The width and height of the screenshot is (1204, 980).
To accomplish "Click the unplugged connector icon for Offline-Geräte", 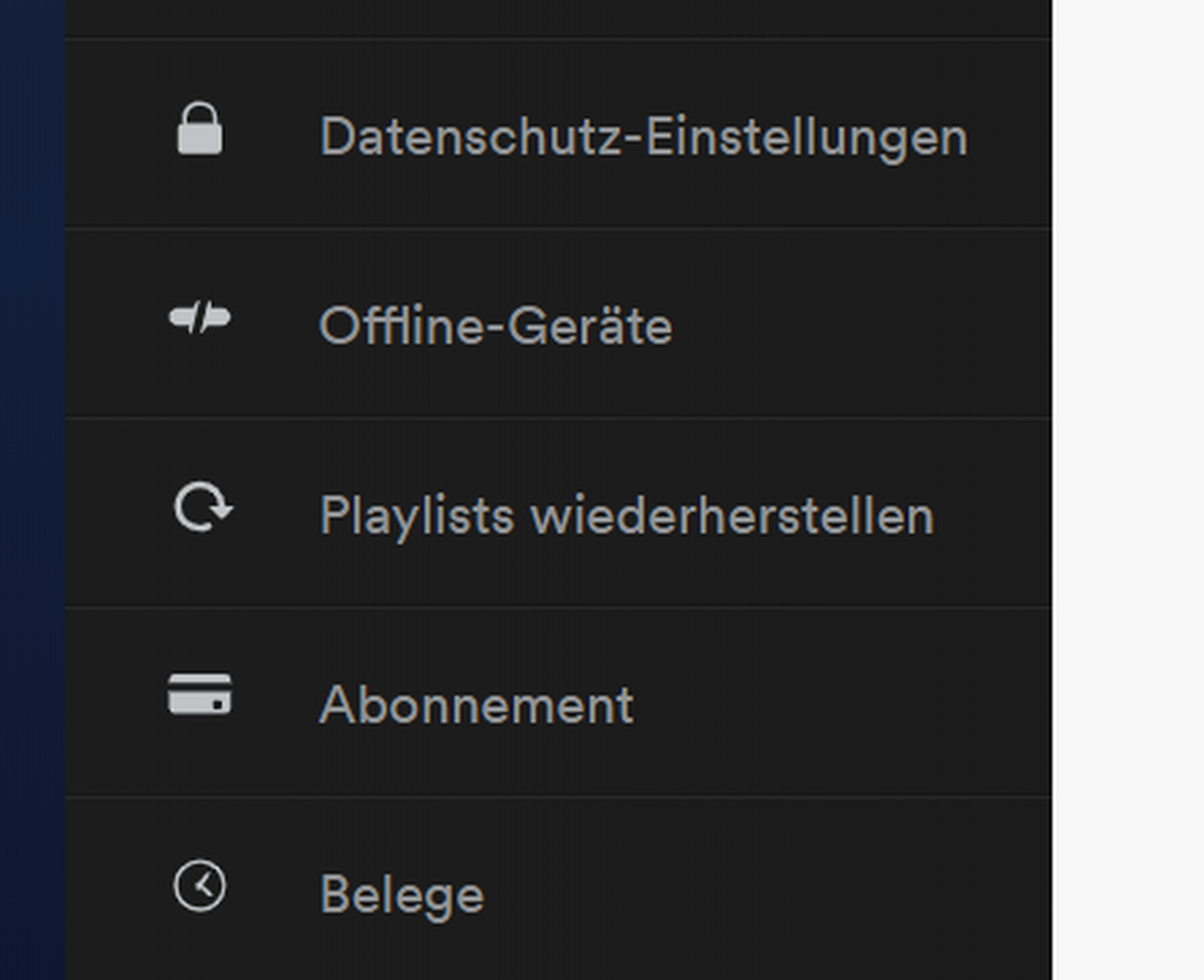I will click(x=200, y=318).
